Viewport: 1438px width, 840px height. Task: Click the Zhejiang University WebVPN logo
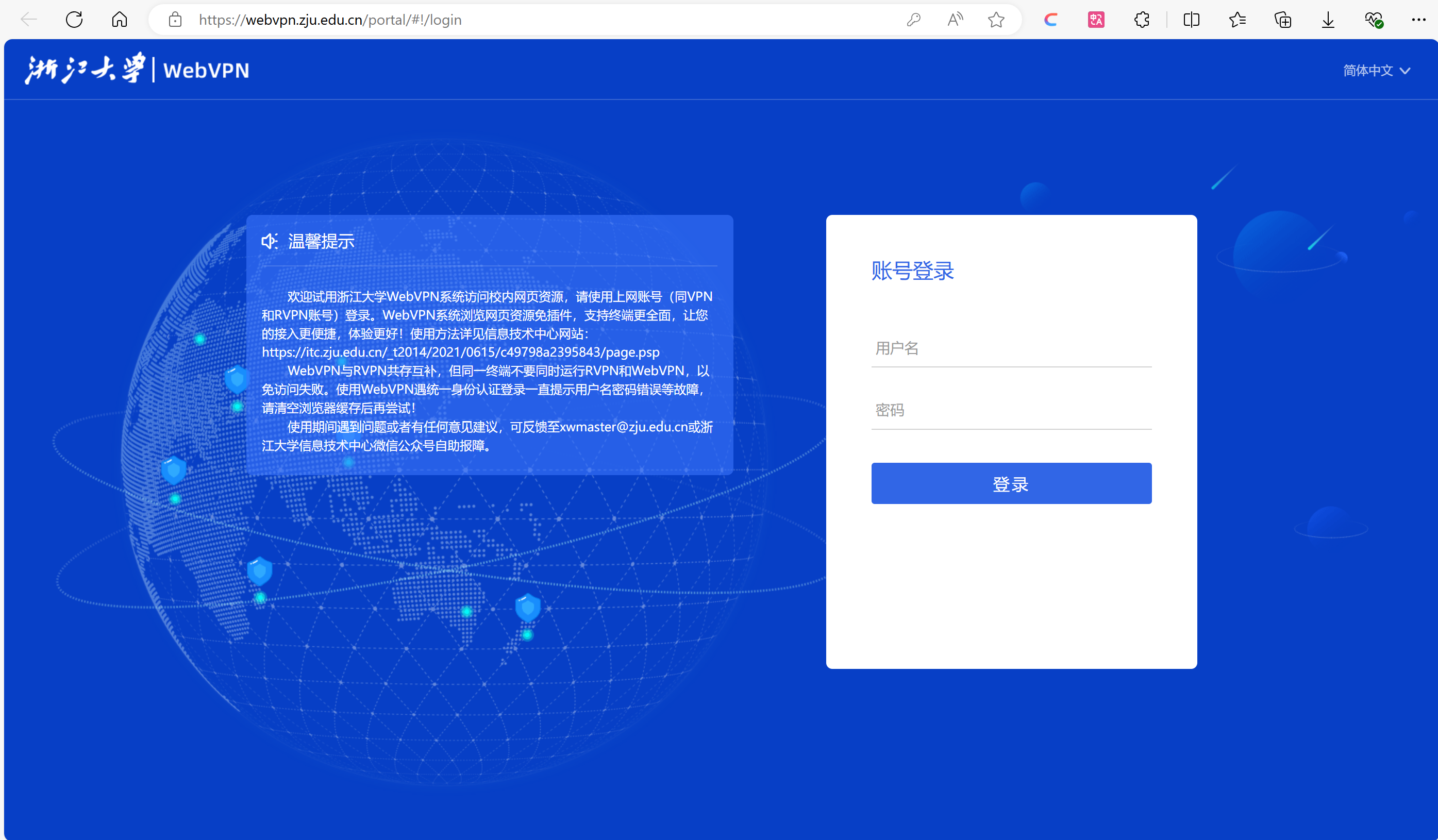click(x=137, y=69)
